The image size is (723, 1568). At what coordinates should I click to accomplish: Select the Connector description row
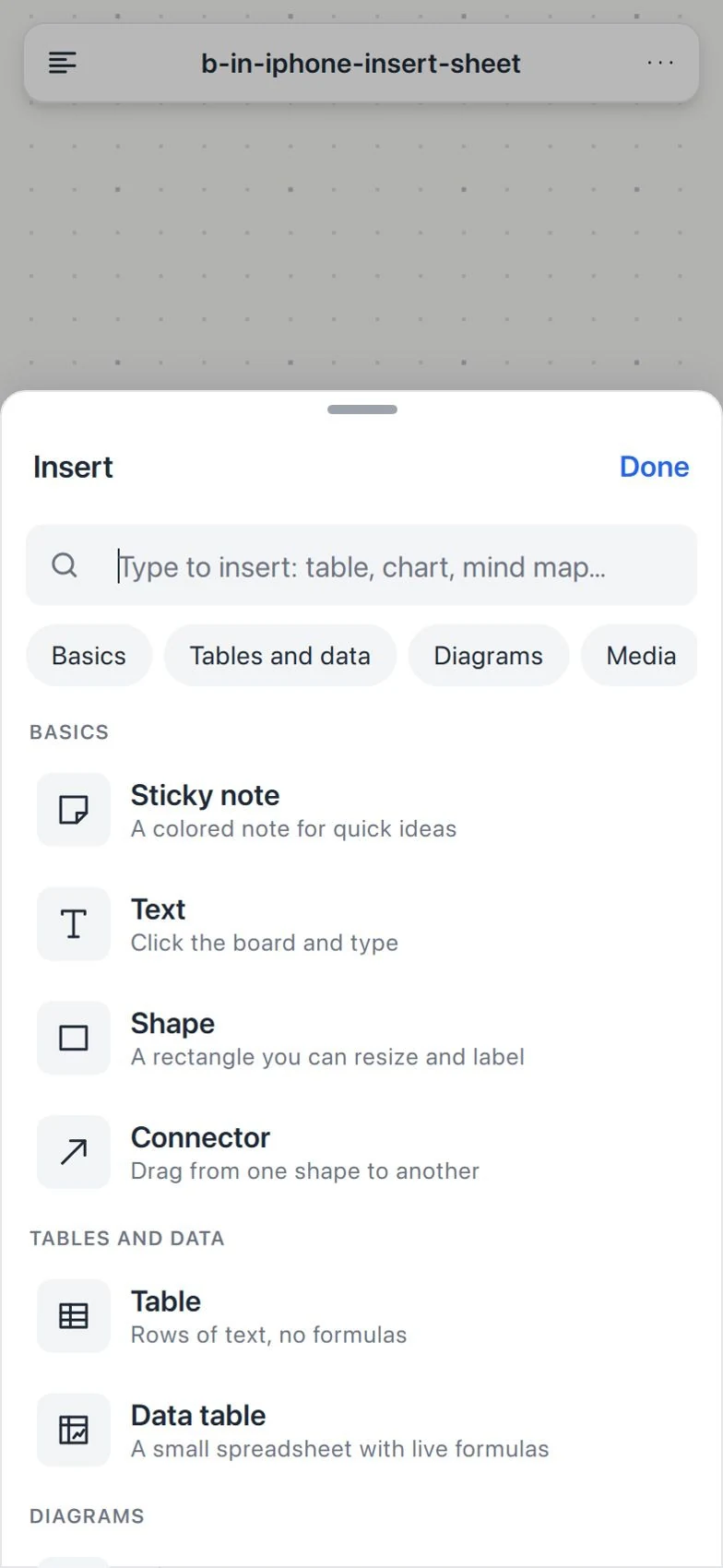(361, 1152)
